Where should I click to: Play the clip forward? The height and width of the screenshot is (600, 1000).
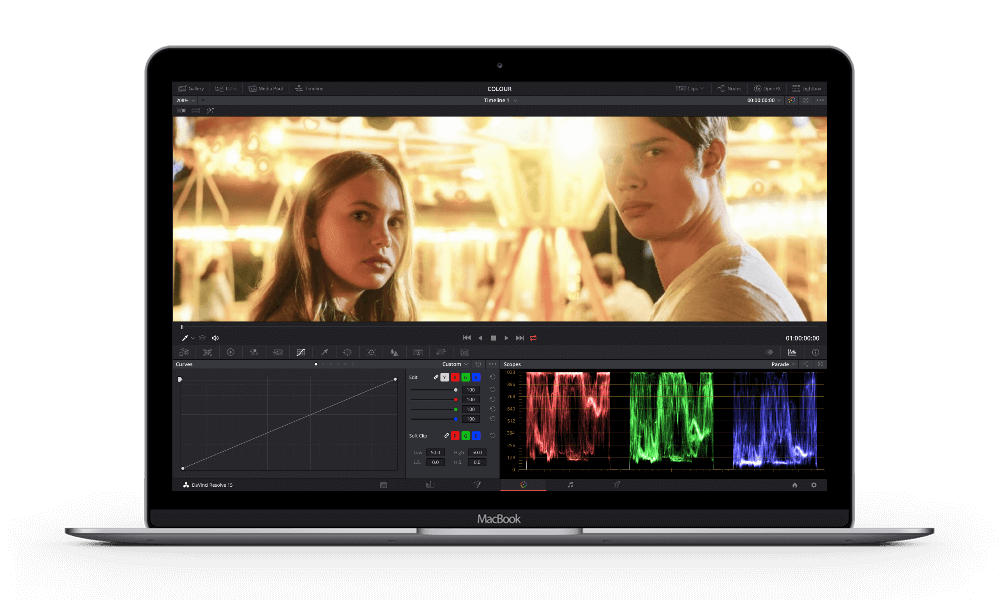point(507,338)
